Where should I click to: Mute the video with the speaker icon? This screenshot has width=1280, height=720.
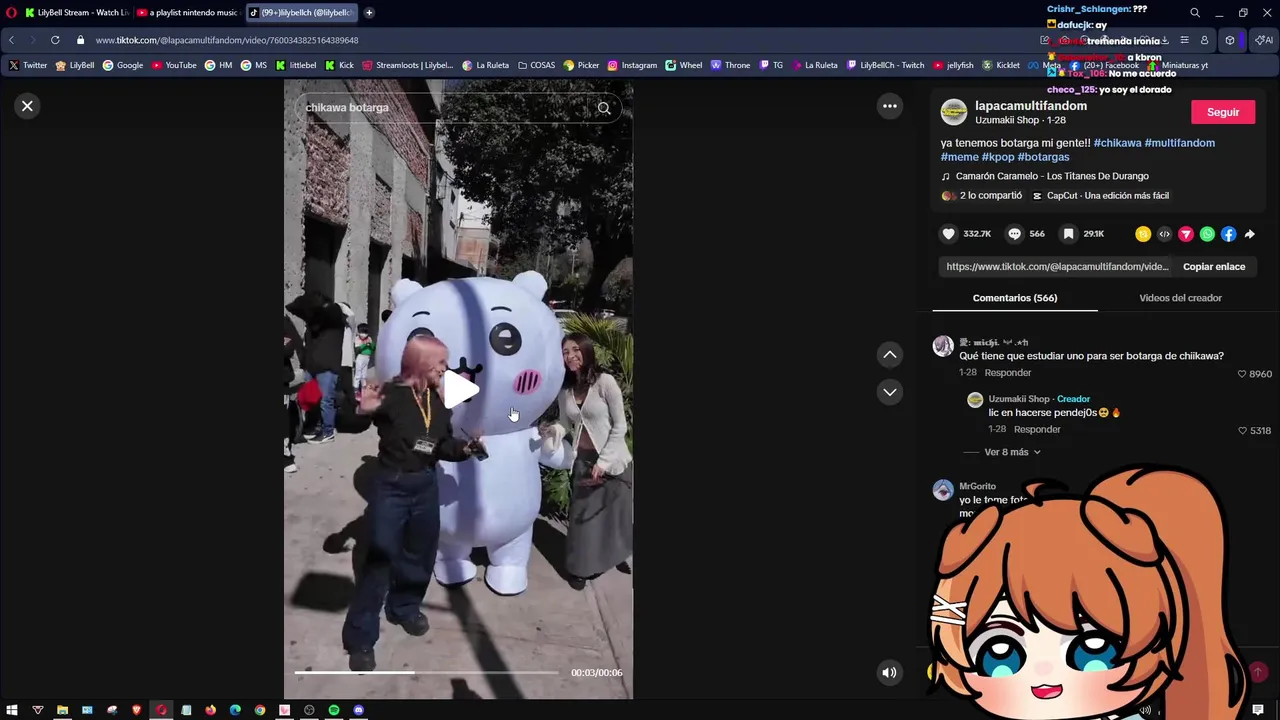(889, 673)
